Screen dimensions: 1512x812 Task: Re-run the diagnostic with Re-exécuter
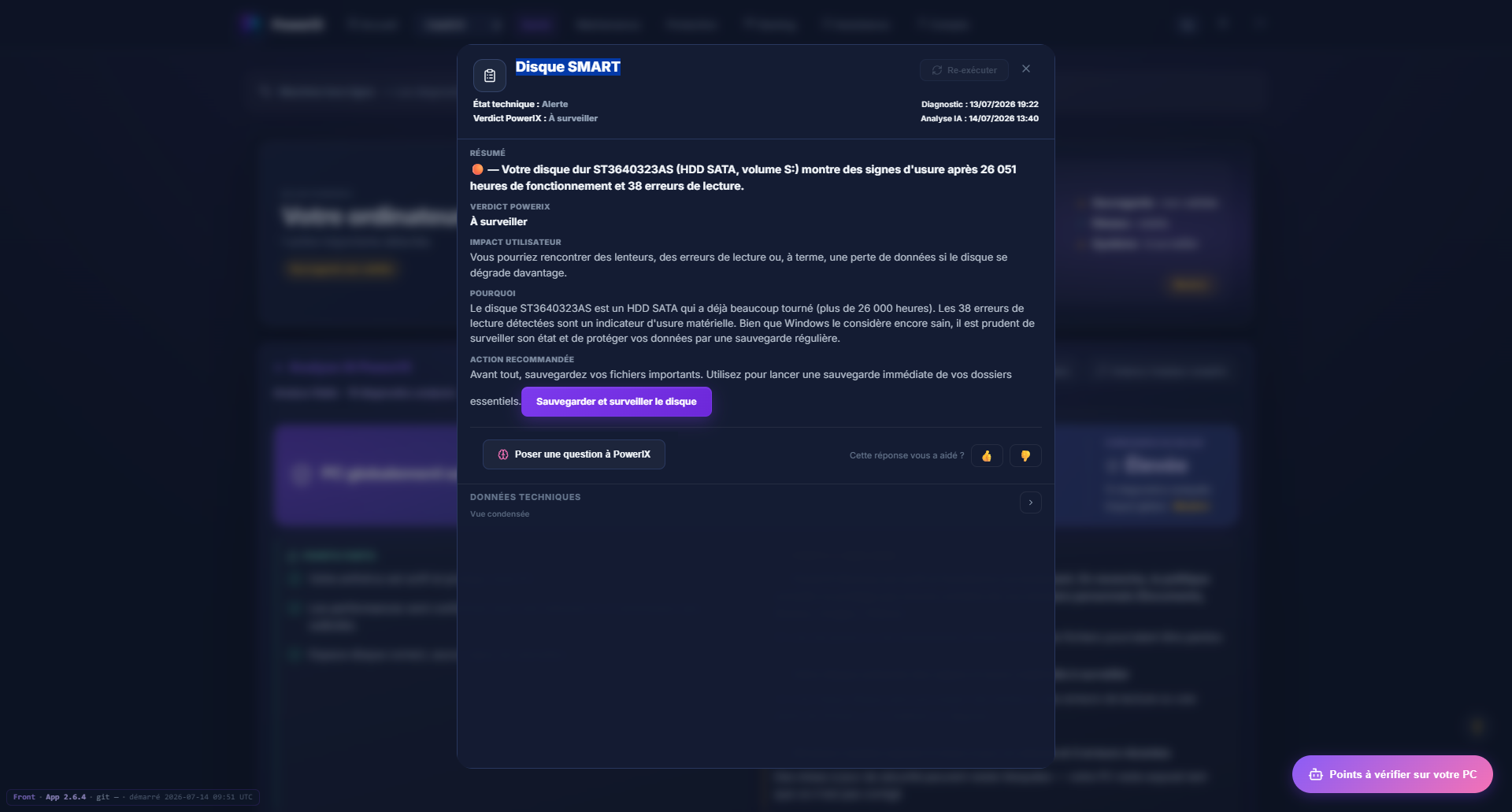(964, 70)
